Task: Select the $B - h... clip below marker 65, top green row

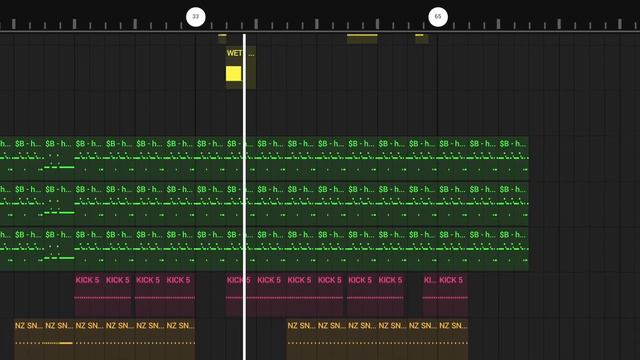Action: click(453, 158)
